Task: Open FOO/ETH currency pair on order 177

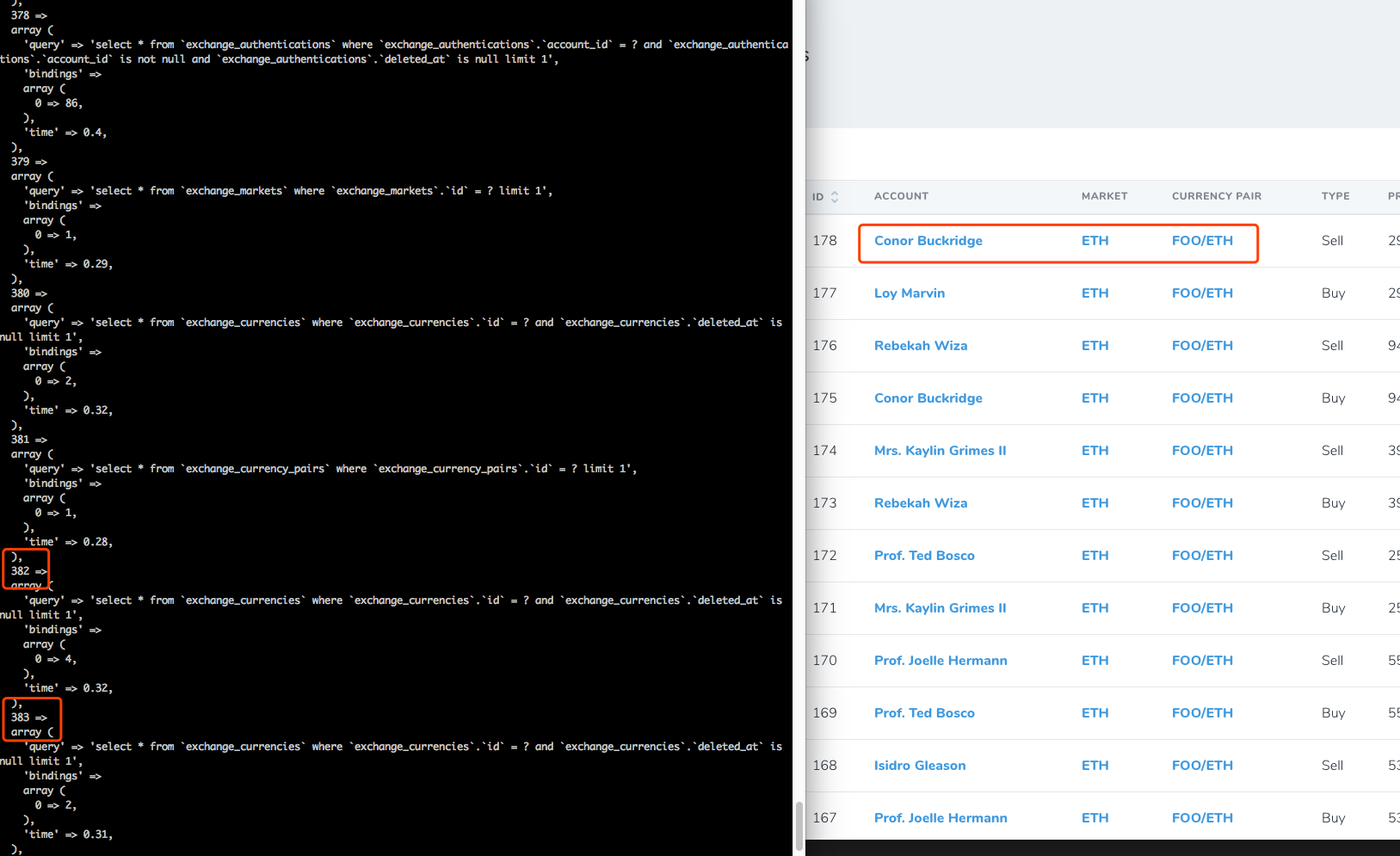Action: [x=1202, y=293]
